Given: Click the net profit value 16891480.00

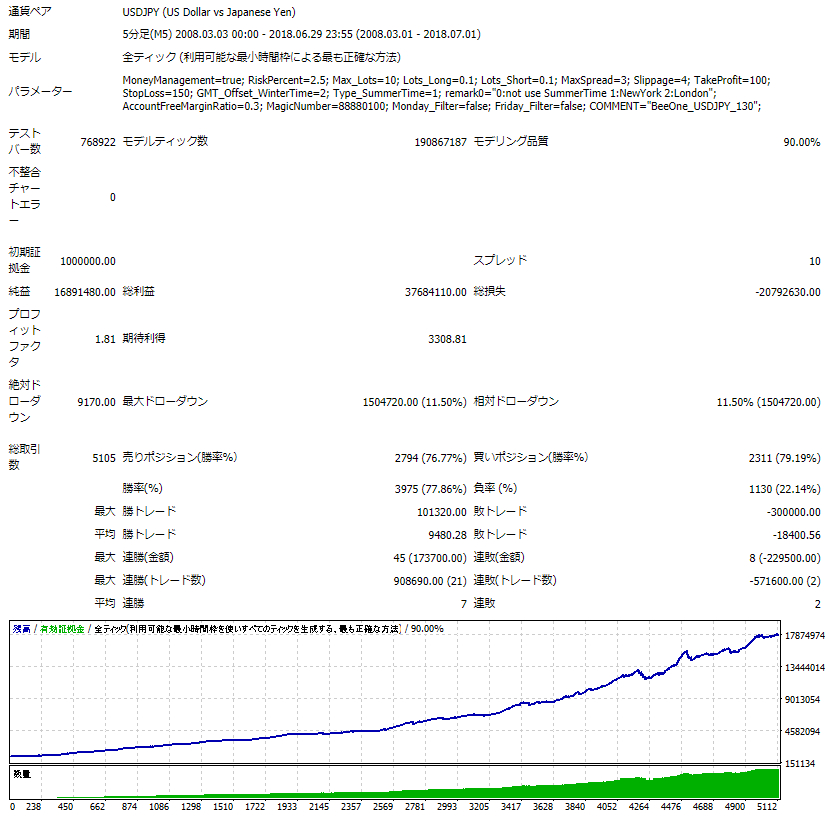Looking at the screenshot, I should (x=85, y=292).
